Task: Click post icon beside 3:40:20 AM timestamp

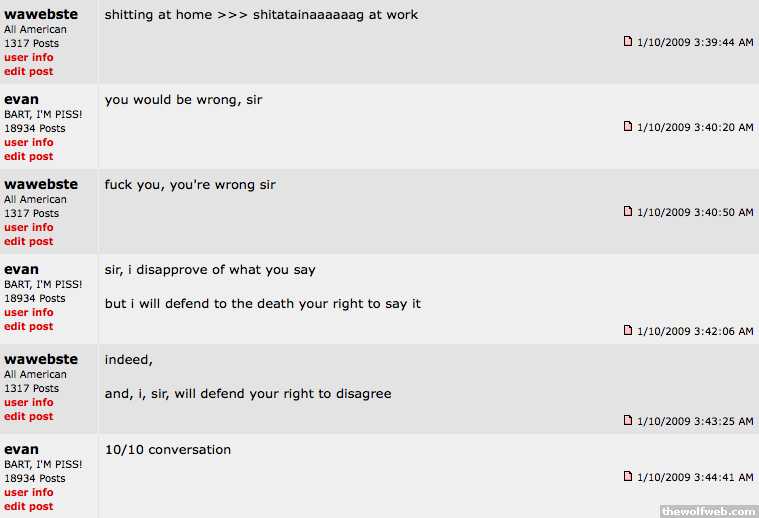Action: [x=628, y=127]
